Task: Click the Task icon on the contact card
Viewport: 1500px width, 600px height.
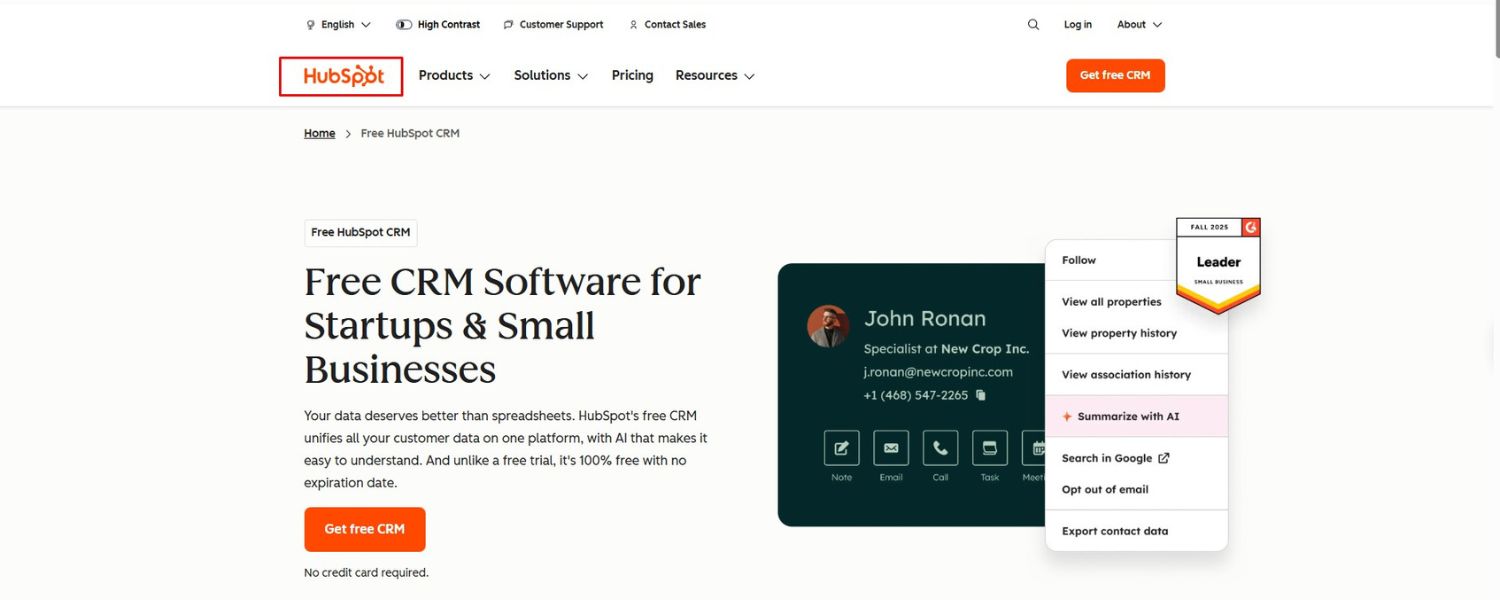Action: [989, 448]
